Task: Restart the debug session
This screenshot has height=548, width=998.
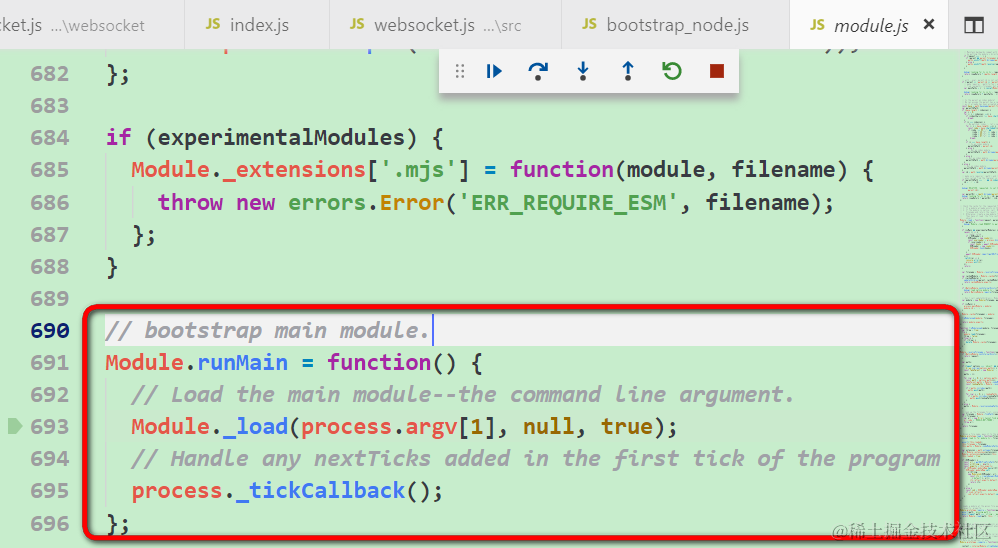Action: [672, 71]
